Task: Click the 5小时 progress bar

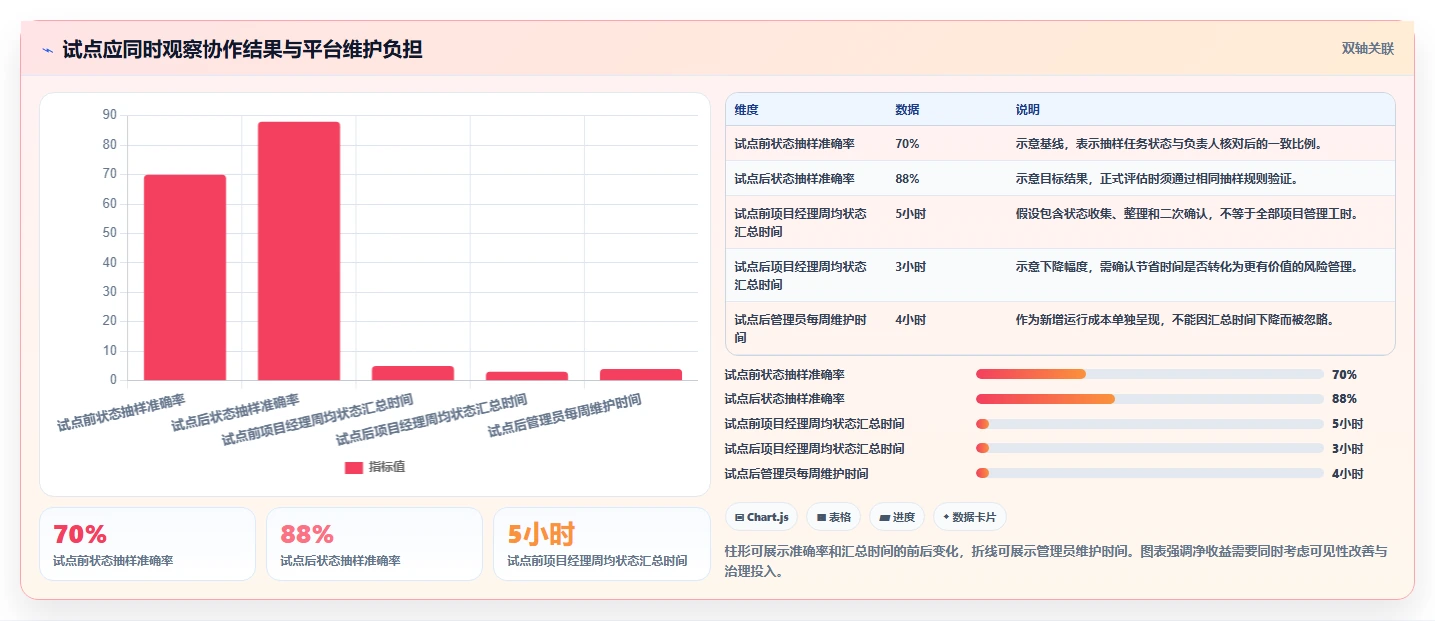Action: 1150,424
